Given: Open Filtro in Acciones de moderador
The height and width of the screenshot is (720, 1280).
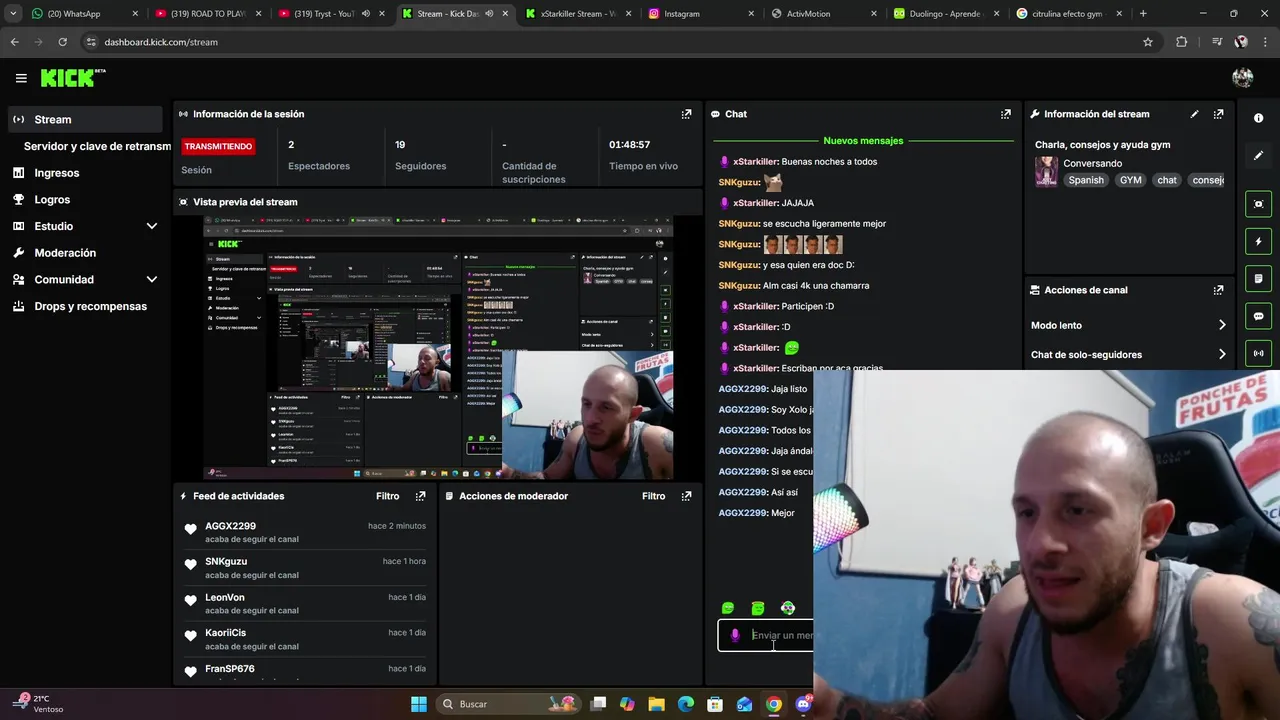Looking at the screenshot, I should [x=653, y=496].
